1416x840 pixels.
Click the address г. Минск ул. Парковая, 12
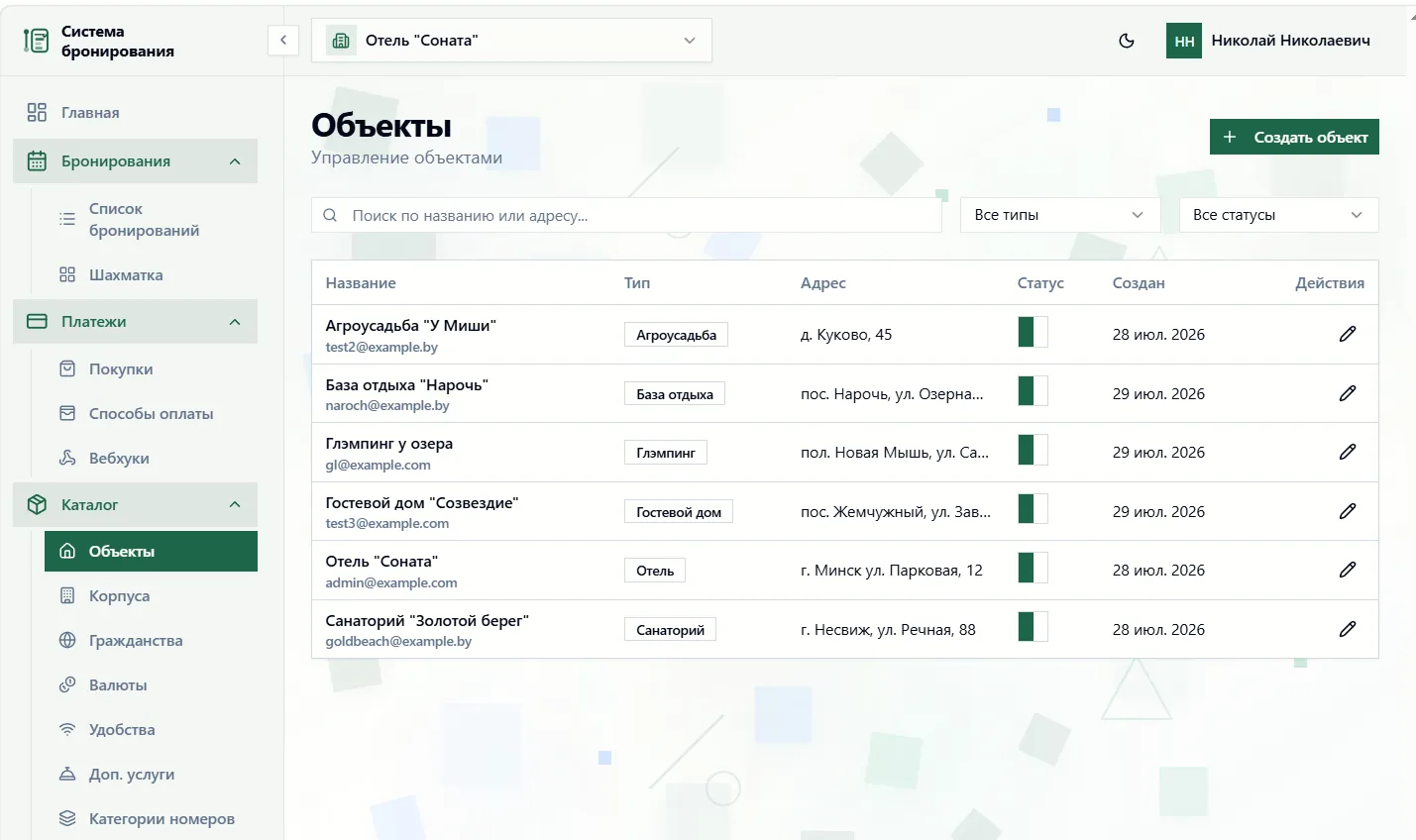coord(892,571)
